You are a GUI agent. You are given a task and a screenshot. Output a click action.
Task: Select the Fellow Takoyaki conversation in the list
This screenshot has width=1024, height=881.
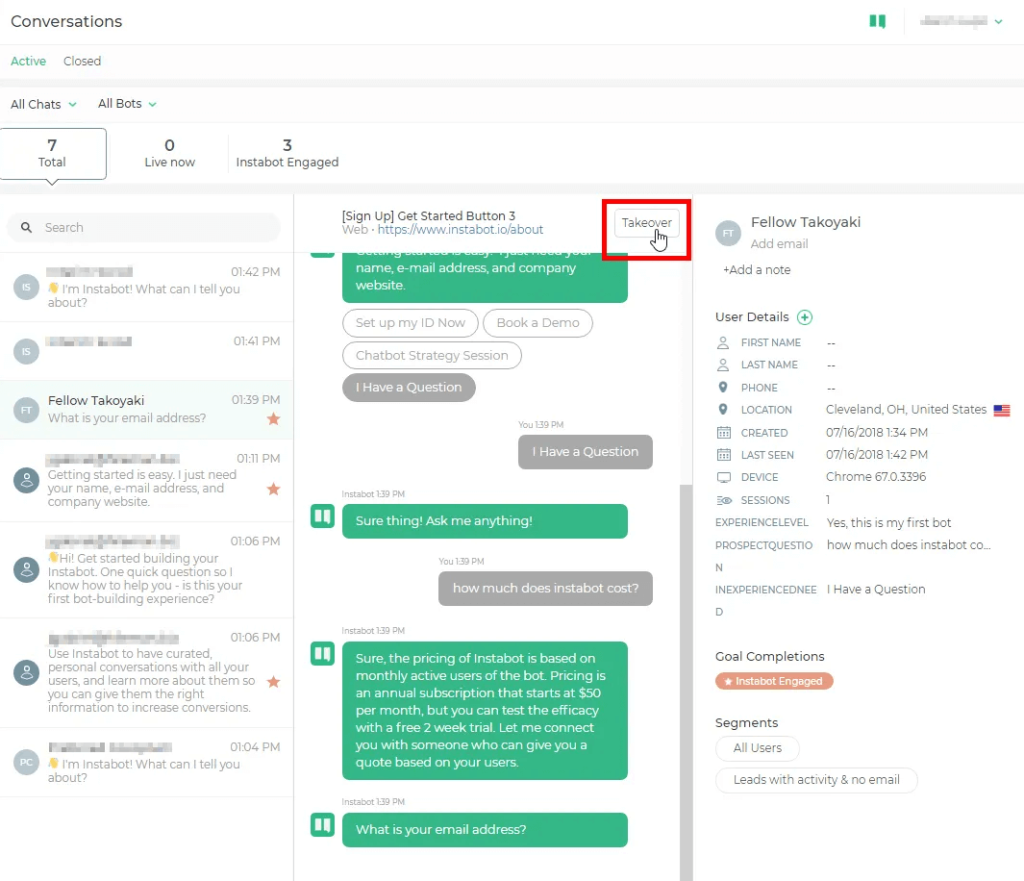tap(146, 410)
